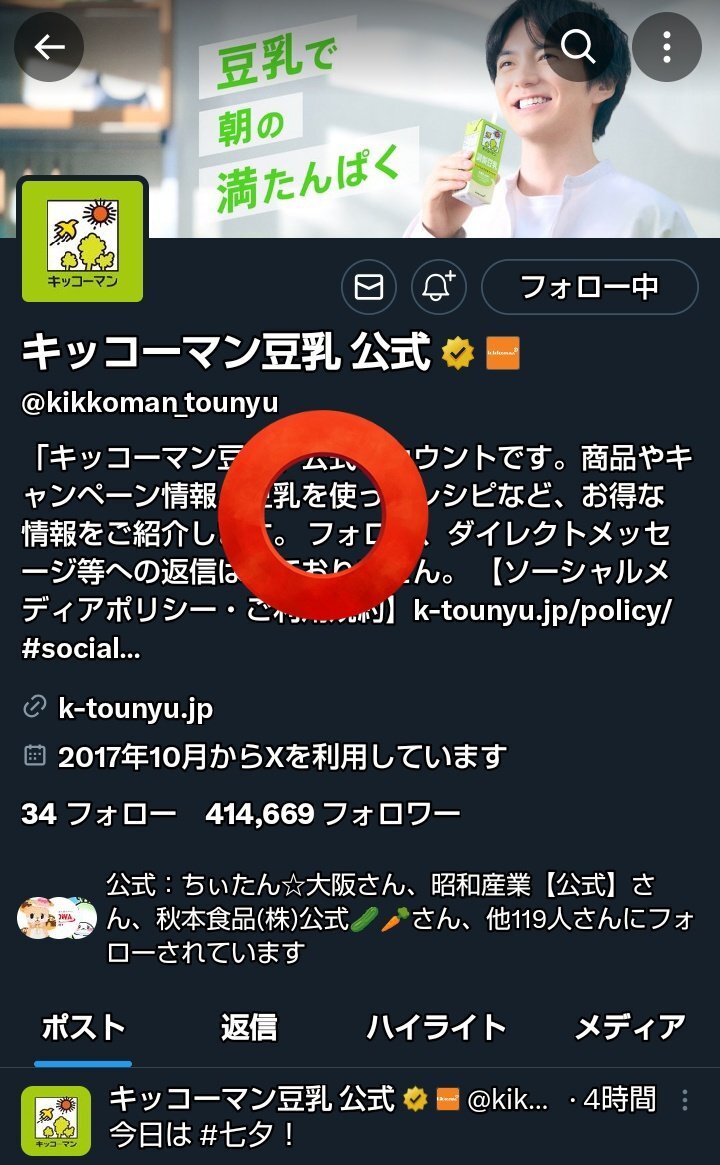This screenshot has width=720, height=1165.
Task: Open the k-tounyu.jp/policy link in bio
Action: tap(542, 611)
